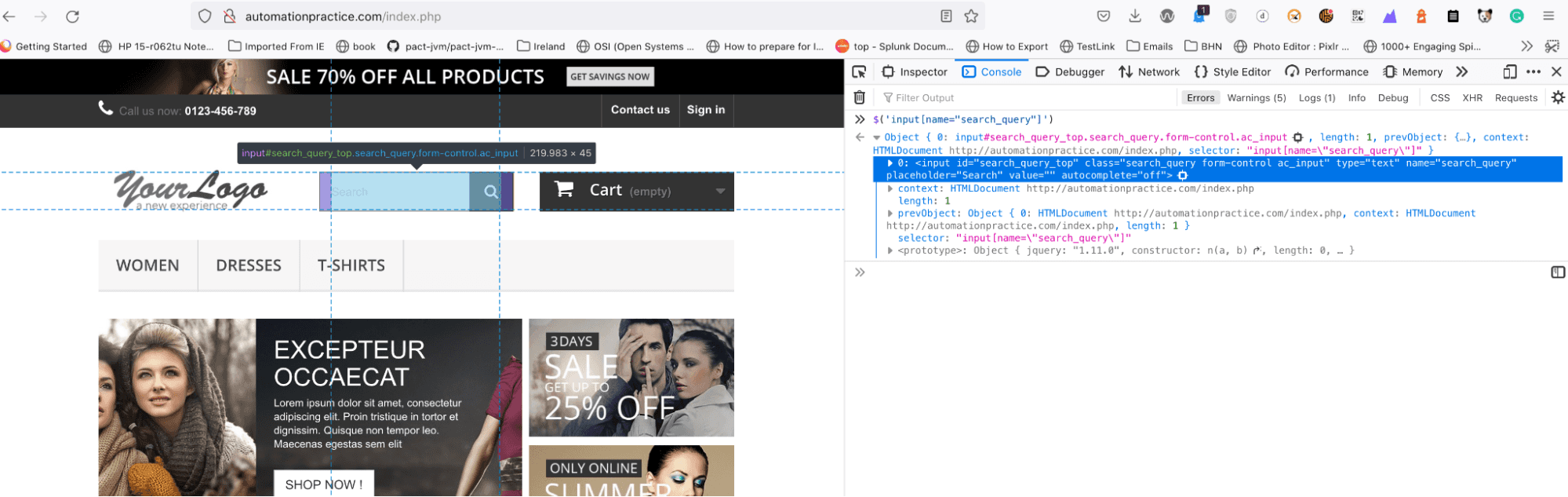Collapse the logged Object output arrow
The width and height of the screenshot is (1568, 497).
pos(877,137)
